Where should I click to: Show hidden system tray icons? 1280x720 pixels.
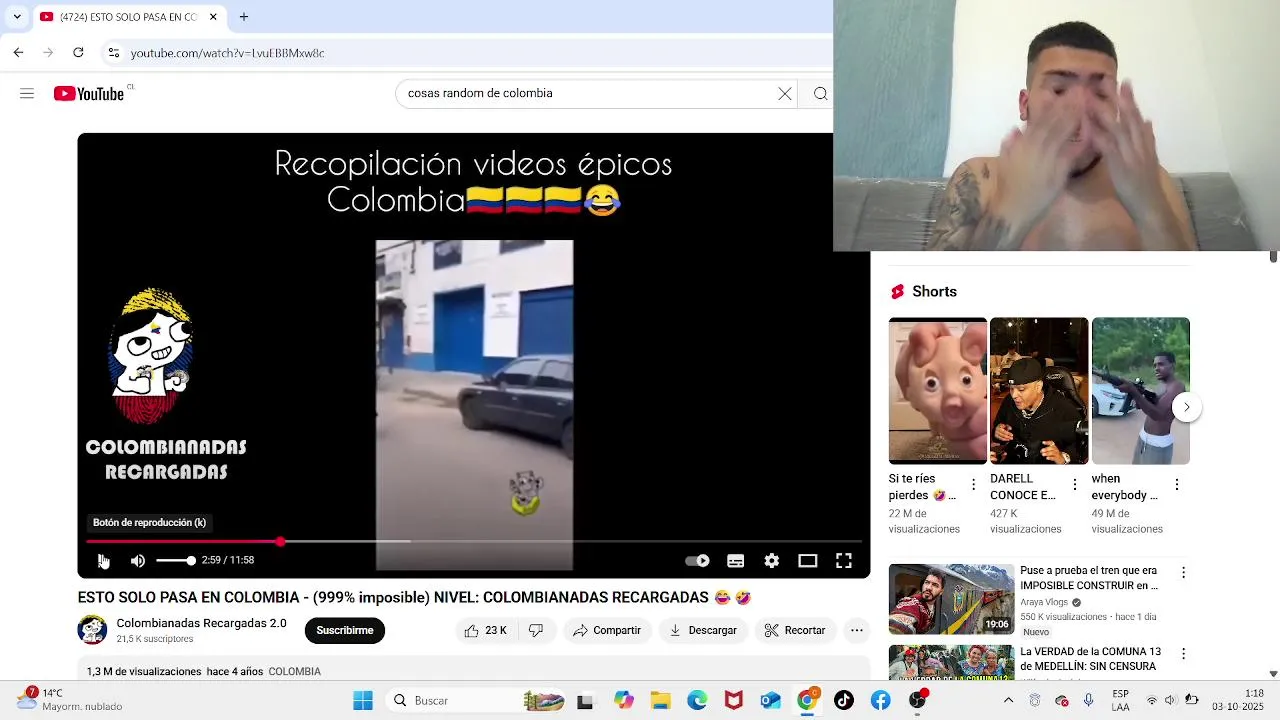(x=1008, y=701)
